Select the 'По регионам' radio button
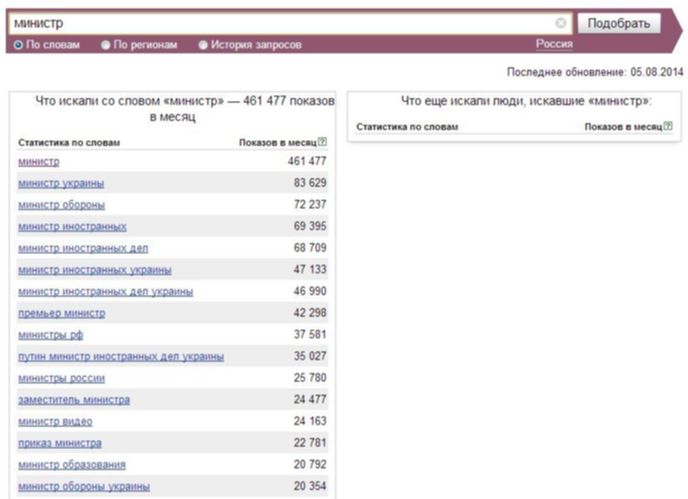The width and height of the screenshot is (688, 499). coord(105,45)
